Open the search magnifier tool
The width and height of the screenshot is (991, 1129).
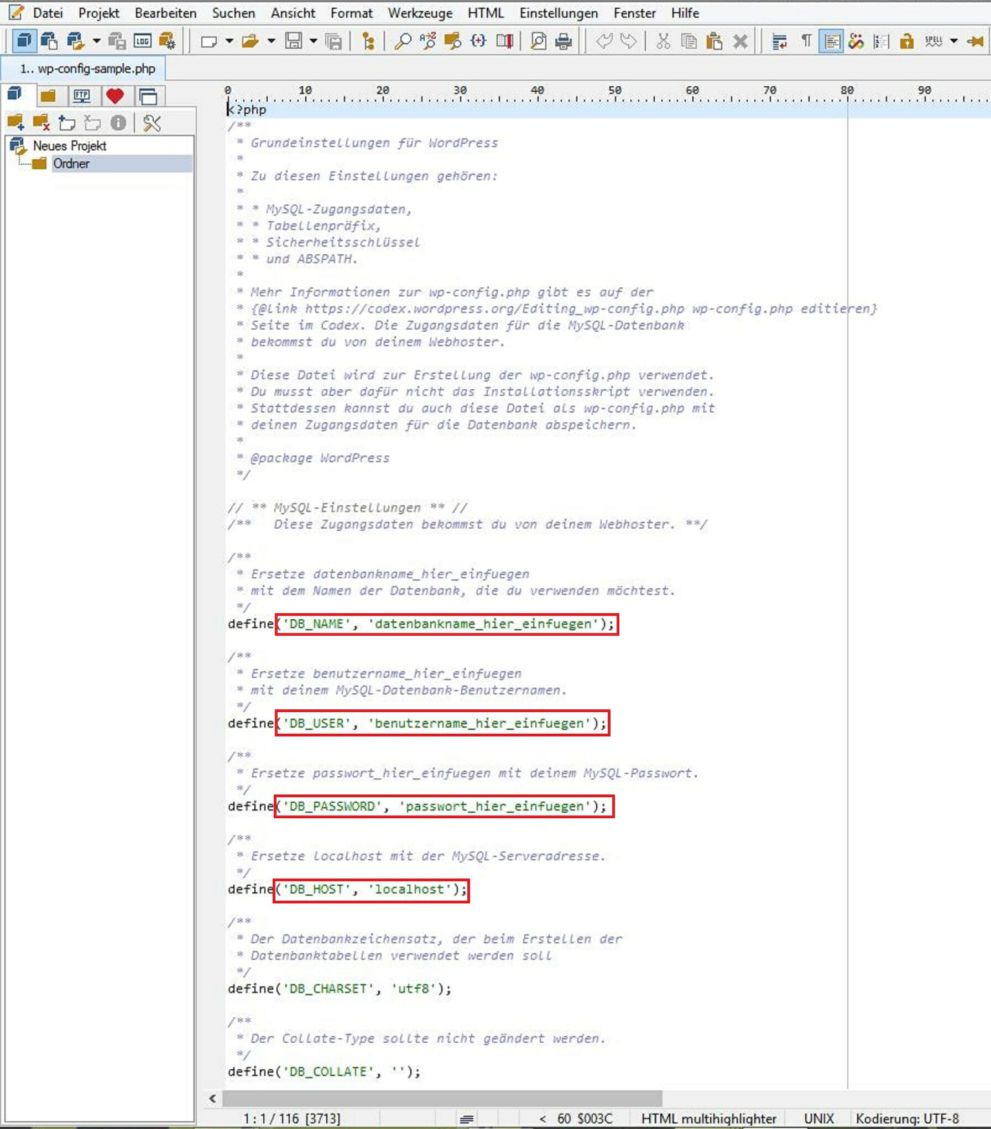(402, 41)
